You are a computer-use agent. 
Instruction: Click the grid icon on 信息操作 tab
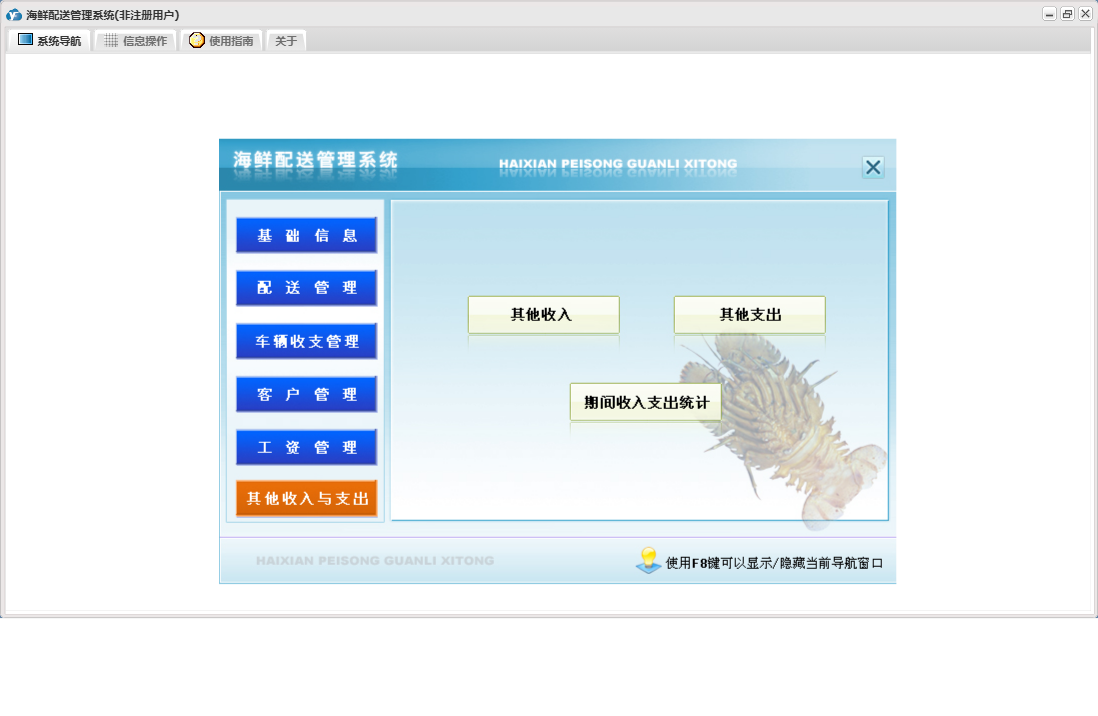click(111, 40)
